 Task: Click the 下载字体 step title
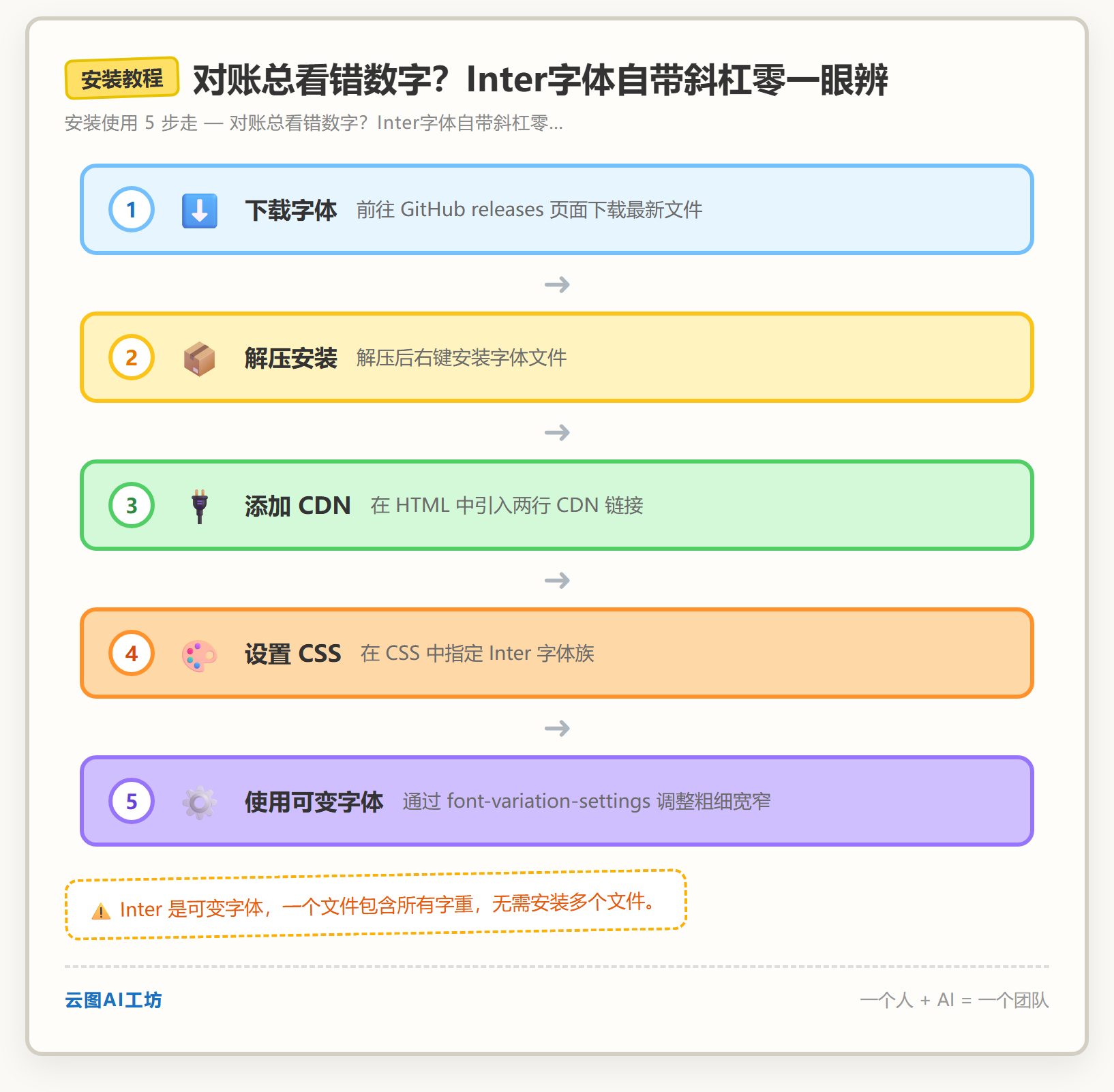click(291, 210)
